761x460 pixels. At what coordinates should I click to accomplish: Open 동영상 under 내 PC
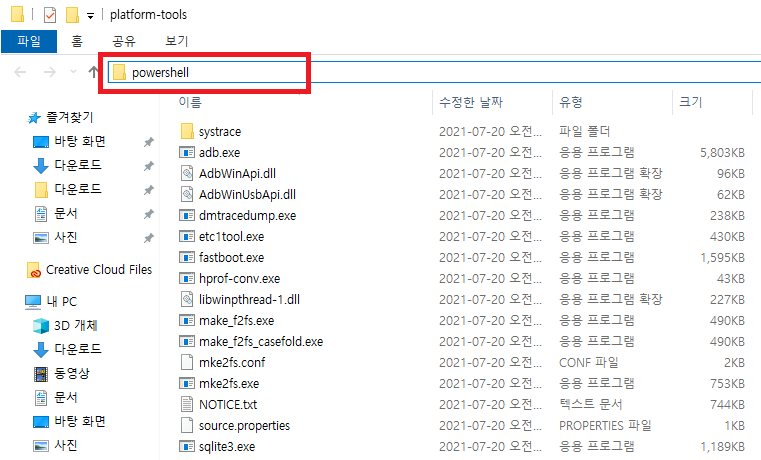click(x=72, y=374)
